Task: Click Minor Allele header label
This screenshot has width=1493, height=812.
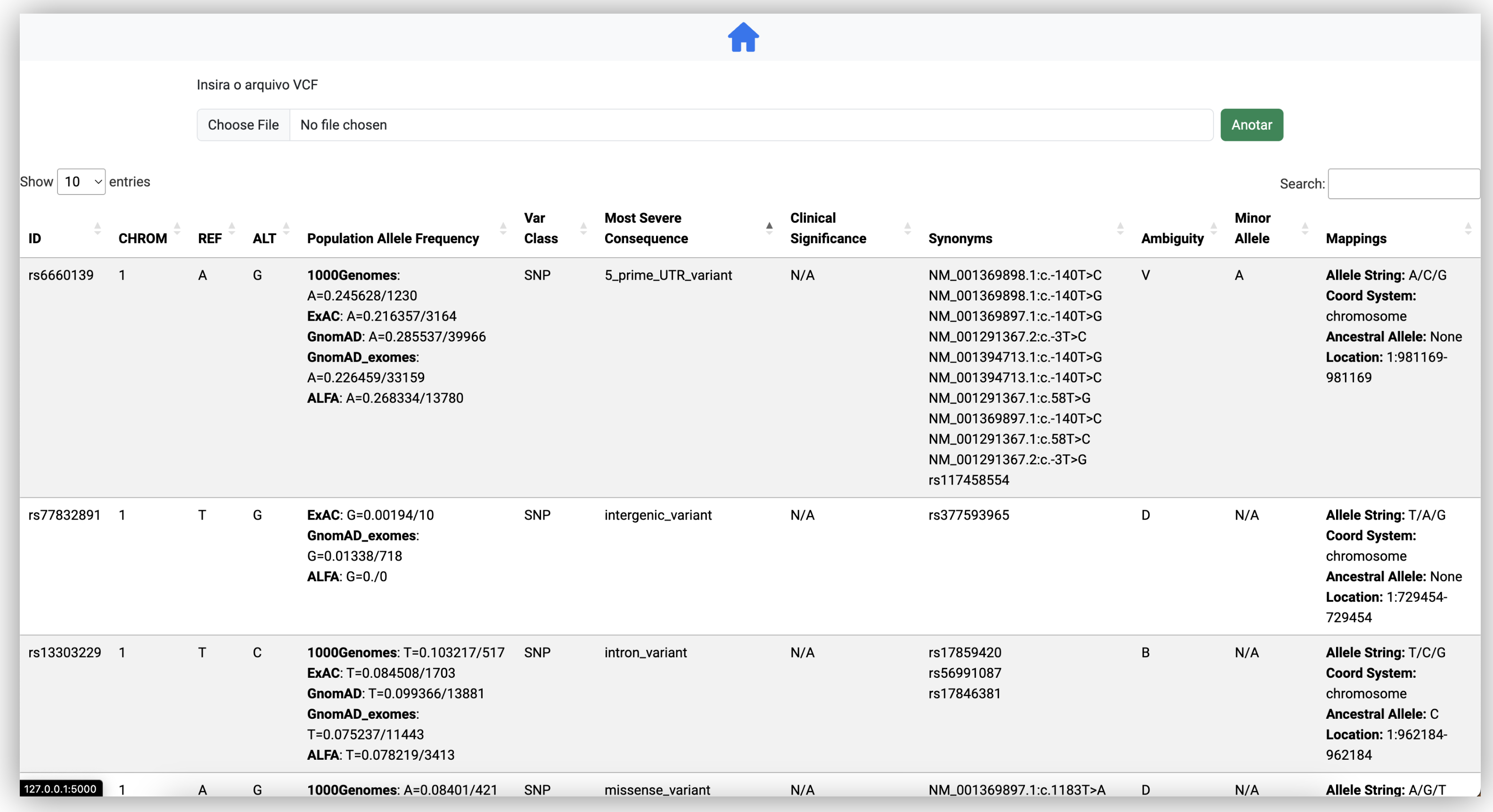Action: click(1252, 228)
